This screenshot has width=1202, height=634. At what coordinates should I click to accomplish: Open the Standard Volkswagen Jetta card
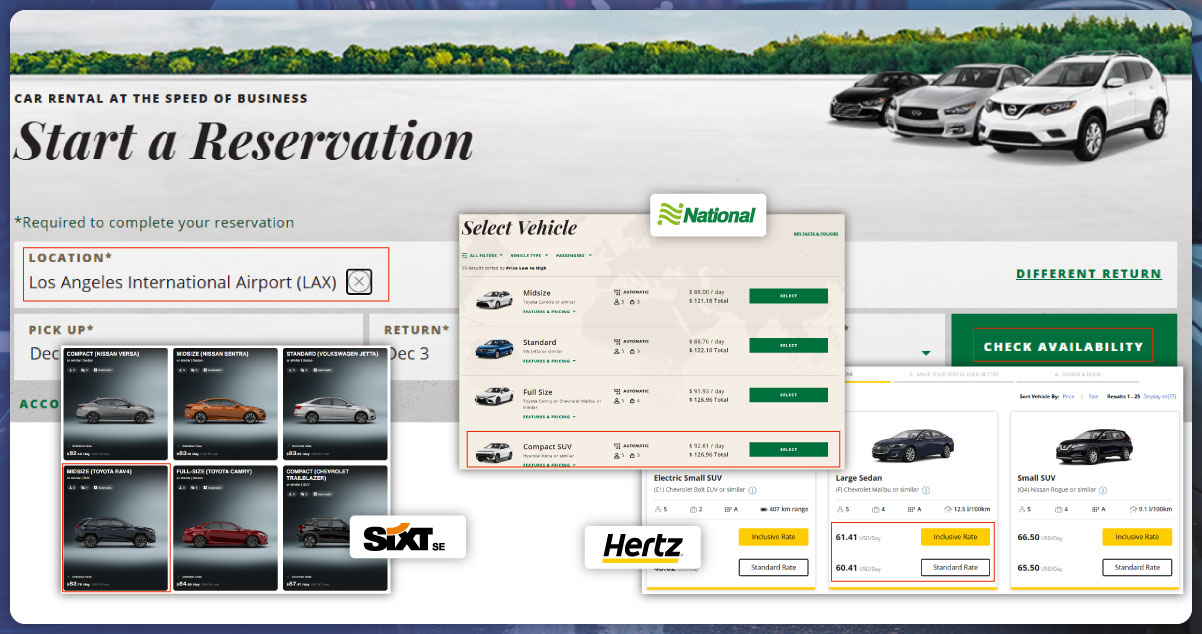point(335,405)
